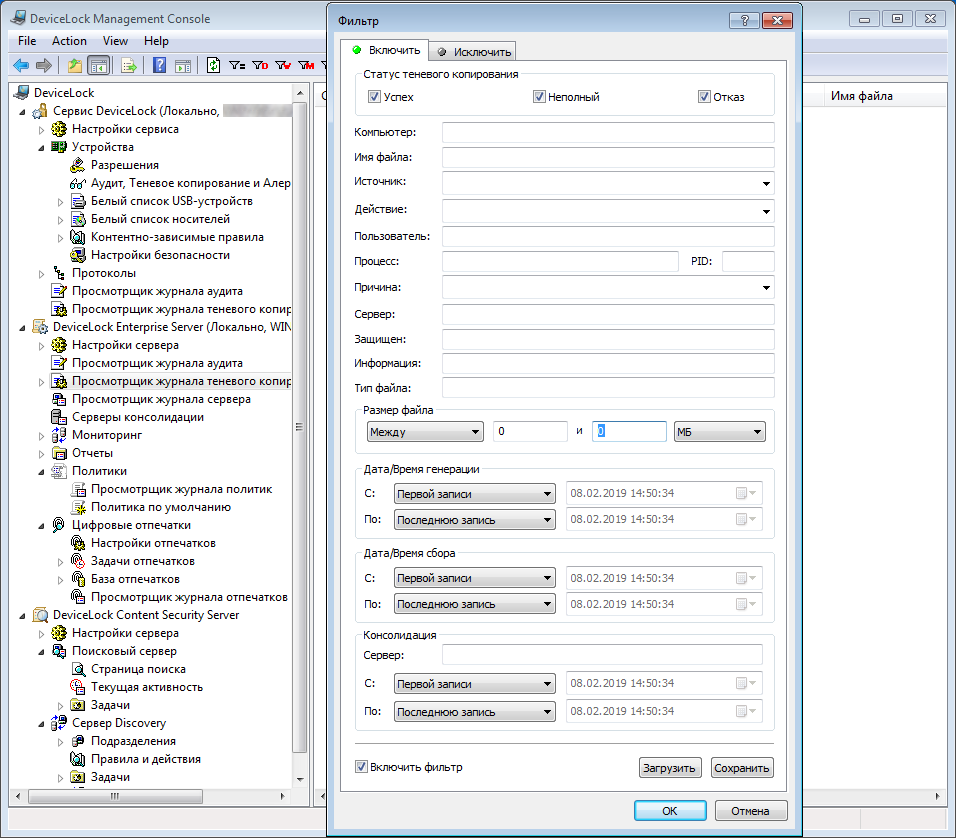Select Правила и действия node
This screenshot has width=956, height=838.
pyautogui.click(x=146, y=759)
